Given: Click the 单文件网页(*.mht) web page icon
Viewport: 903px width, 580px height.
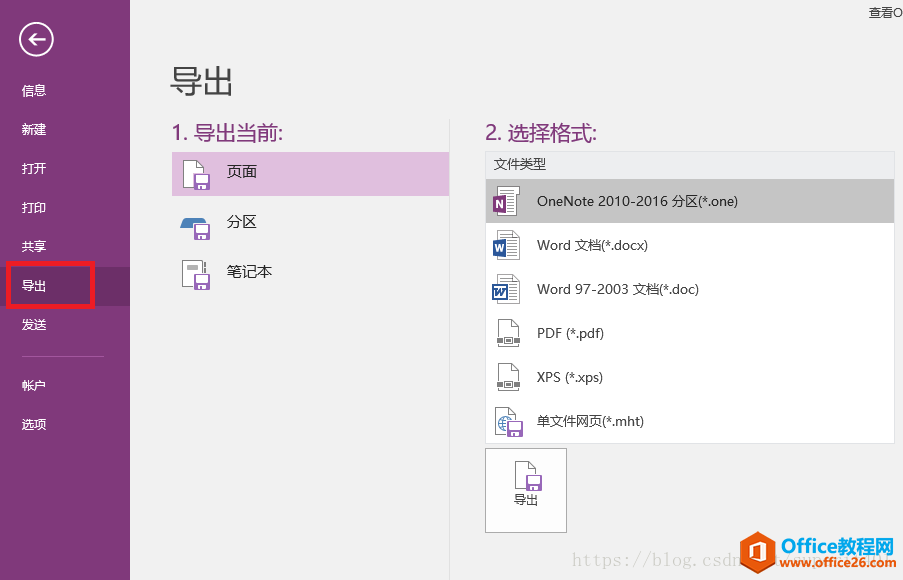Looking at the screenshot, I should tap(507, 421).
